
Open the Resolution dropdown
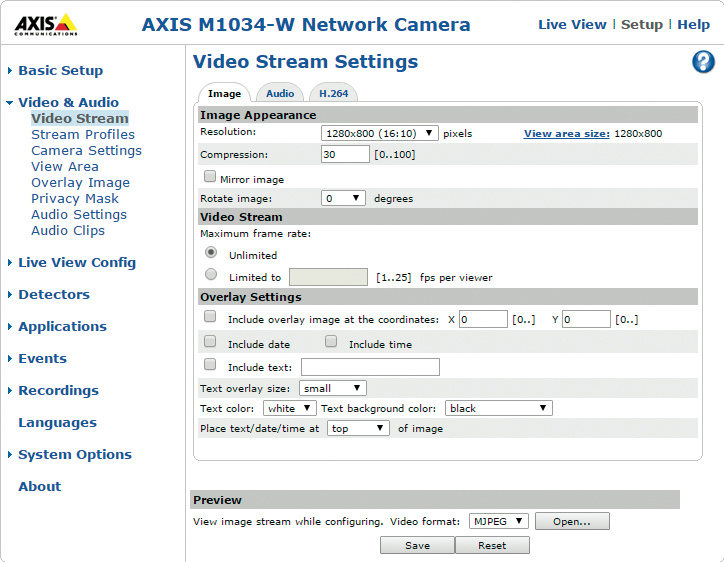[380, 132]
